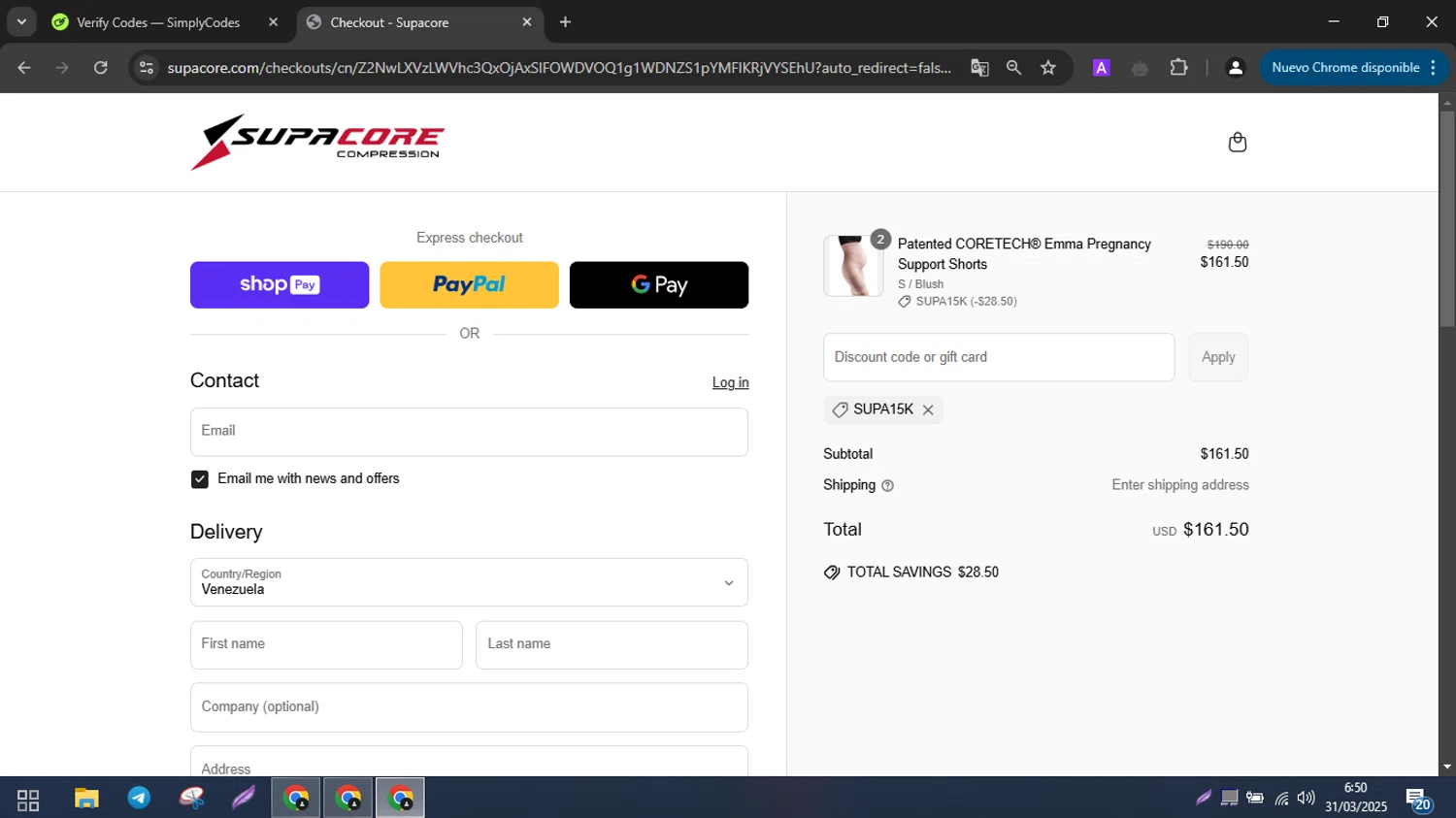Click the browser address bar URL
This screenshot has height=818, width=1456.
point(558,68)
